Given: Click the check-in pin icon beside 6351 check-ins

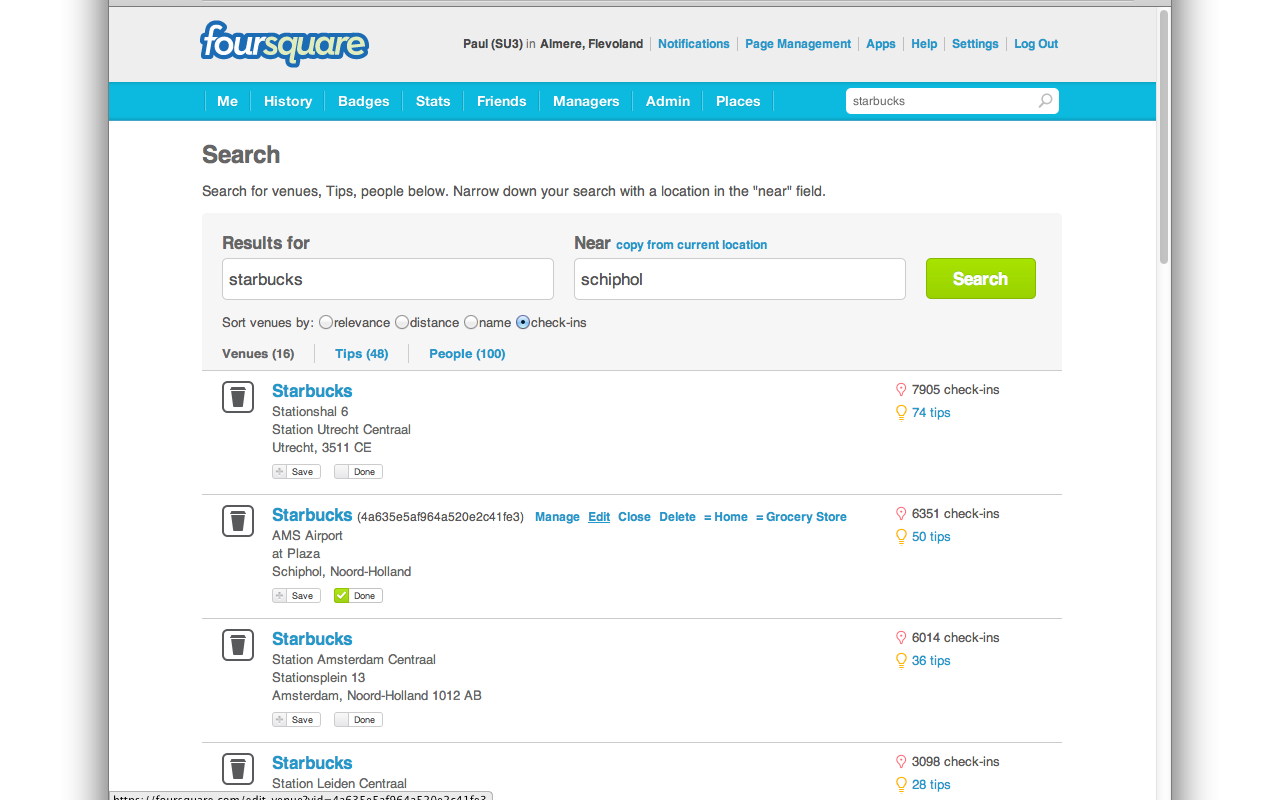Looking at the screenshot, I should pyautogui.click(x=900, y=514).
